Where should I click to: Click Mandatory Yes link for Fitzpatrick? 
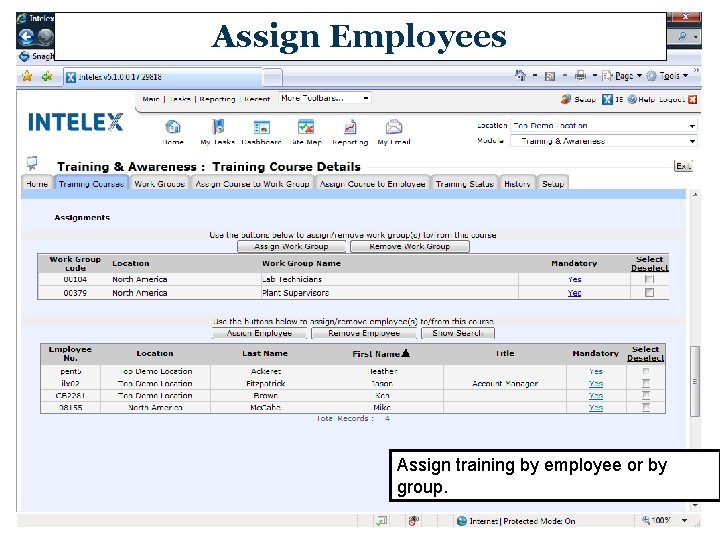(596, 383)
